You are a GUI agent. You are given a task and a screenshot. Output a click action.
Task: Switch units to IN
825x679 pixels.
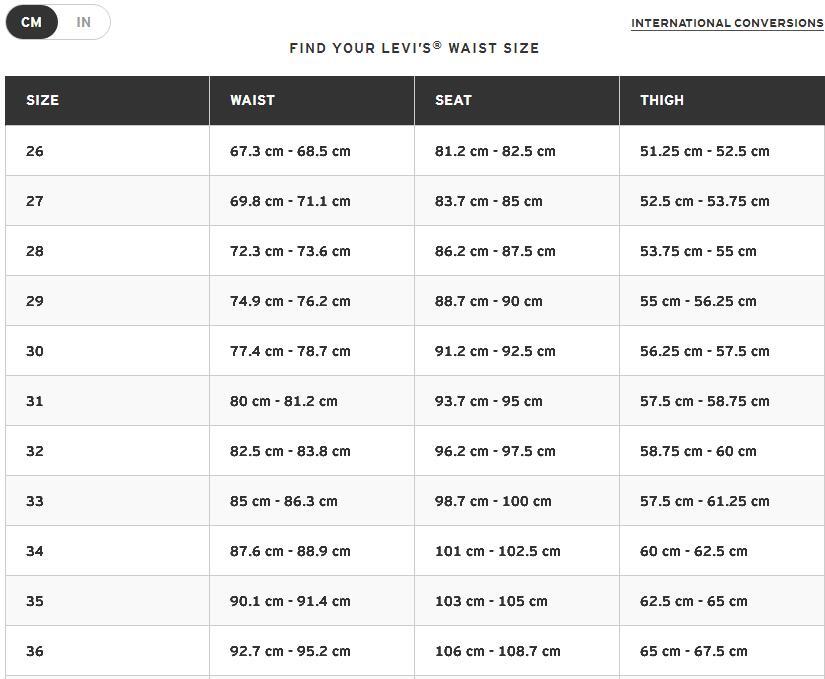click(x=84, y=22)
